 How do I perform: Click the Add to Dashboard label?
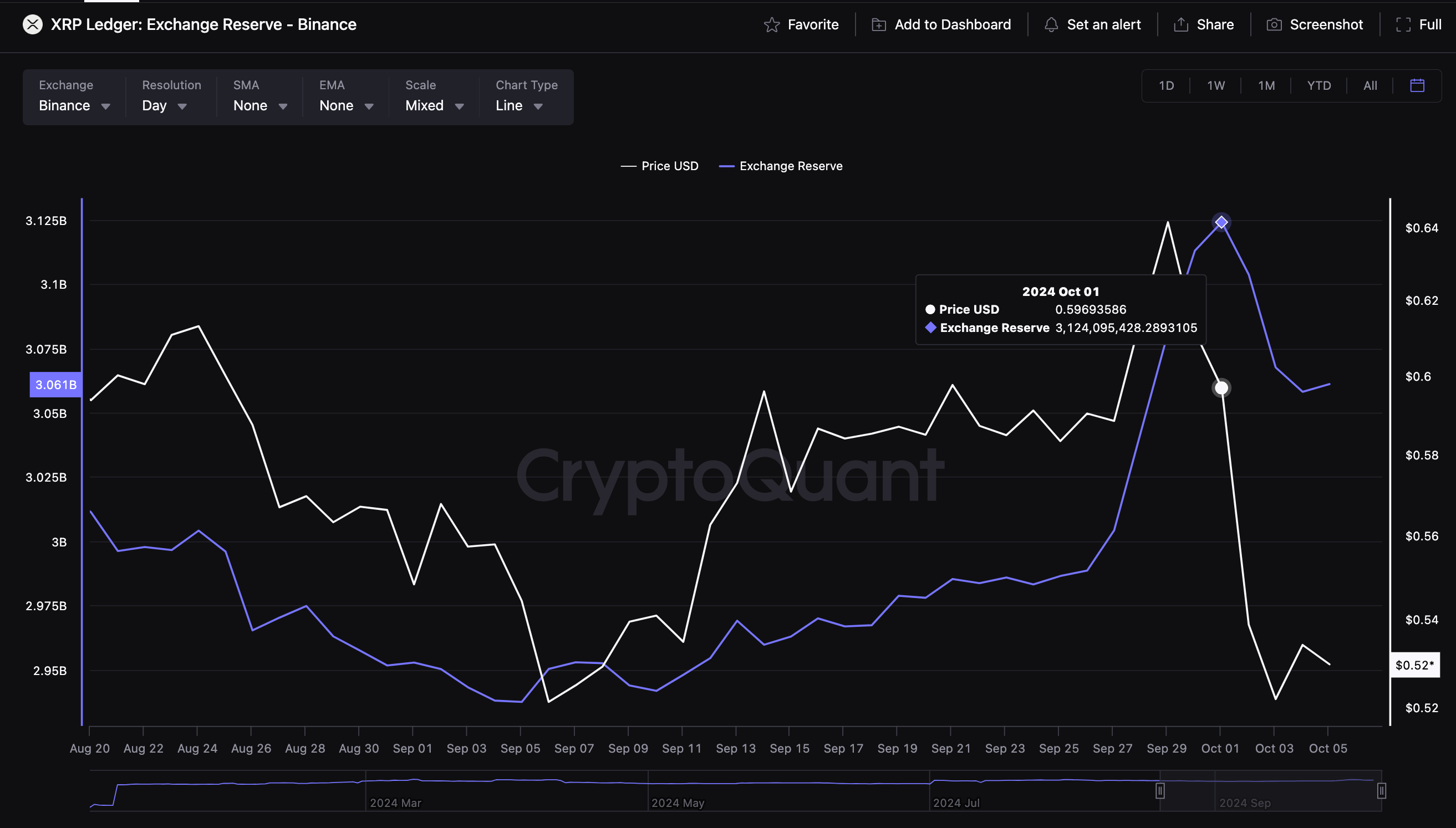coord(953,24)
